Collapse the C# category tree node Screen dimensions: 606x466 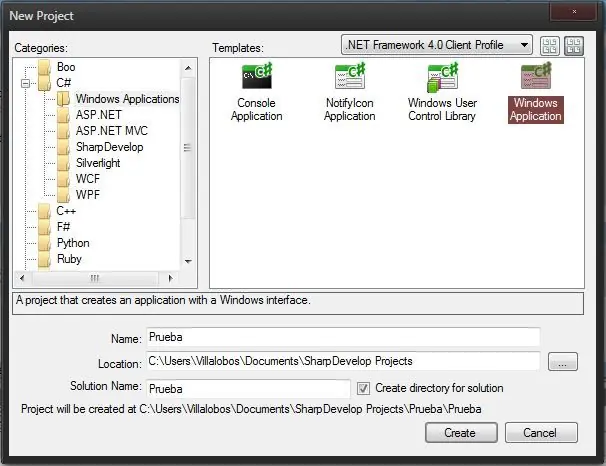pos(26,83)
